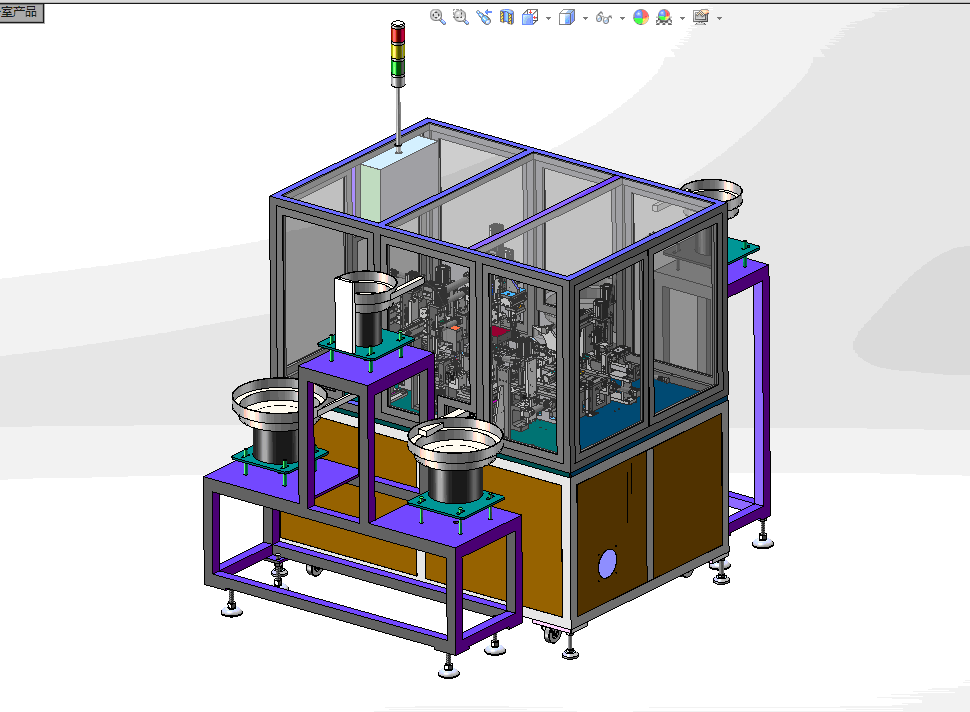Expand the Apply Scene dropdown arrow

tap(682, 19)
